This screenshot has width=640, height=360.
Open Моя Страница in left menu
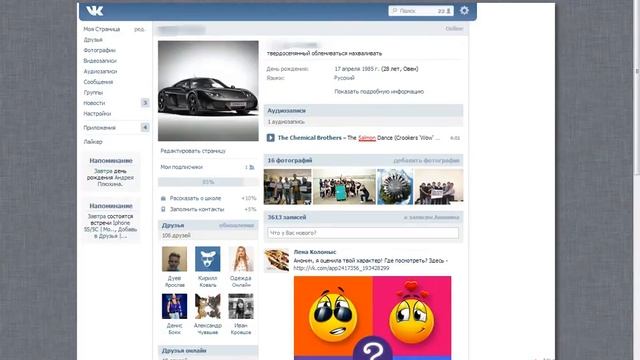[x=102, y=29]
